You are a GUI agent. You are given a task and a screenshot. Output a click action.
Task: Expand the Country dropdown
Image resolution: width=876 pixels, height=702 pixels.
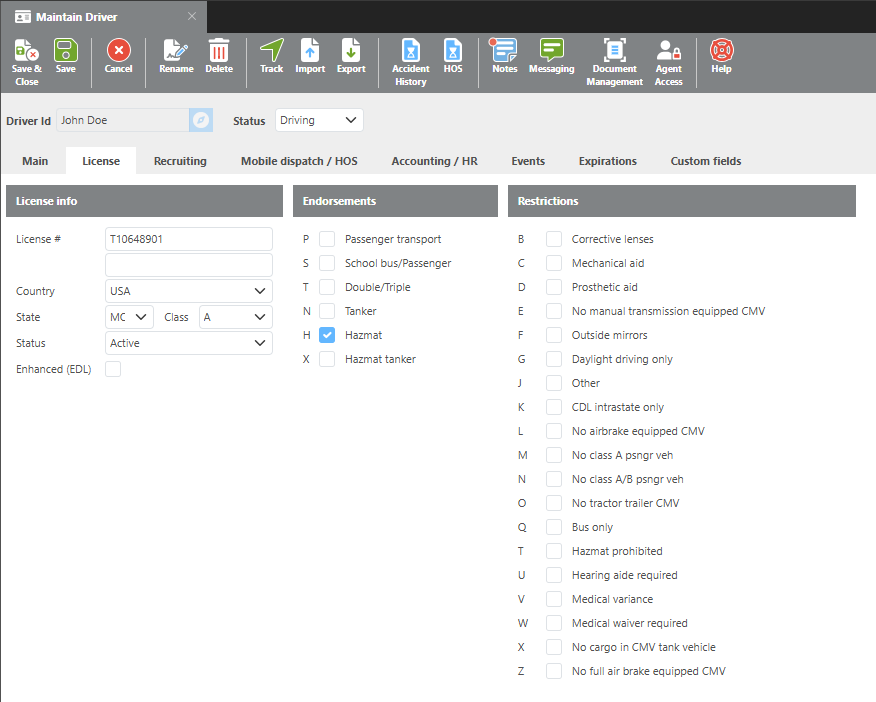(189, 291)
